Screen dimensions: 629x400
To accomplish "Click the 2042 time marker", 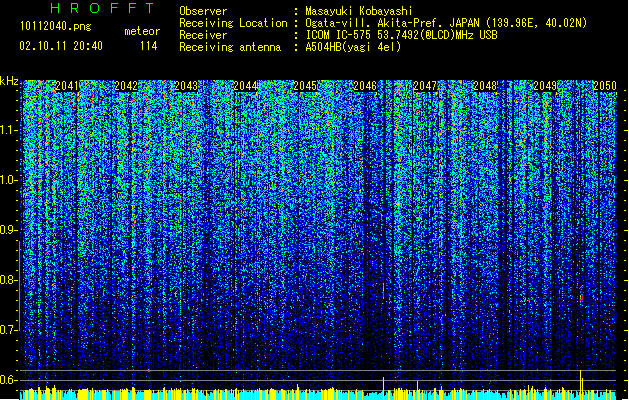I will coord(126,86).
